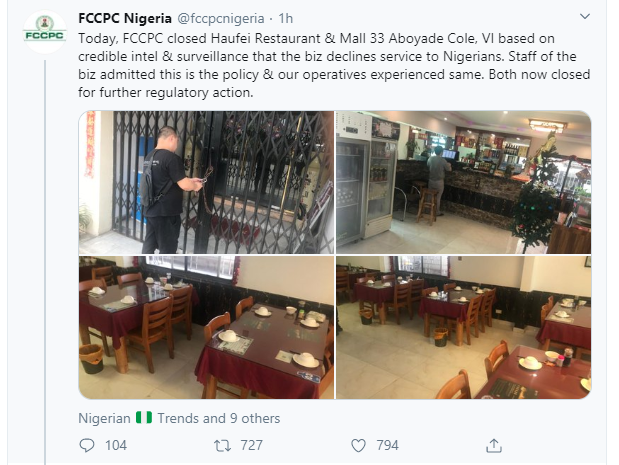The image size is (619, 465).
Task: Click the reply speech bubble icon
Action: (x=88, y=444)
